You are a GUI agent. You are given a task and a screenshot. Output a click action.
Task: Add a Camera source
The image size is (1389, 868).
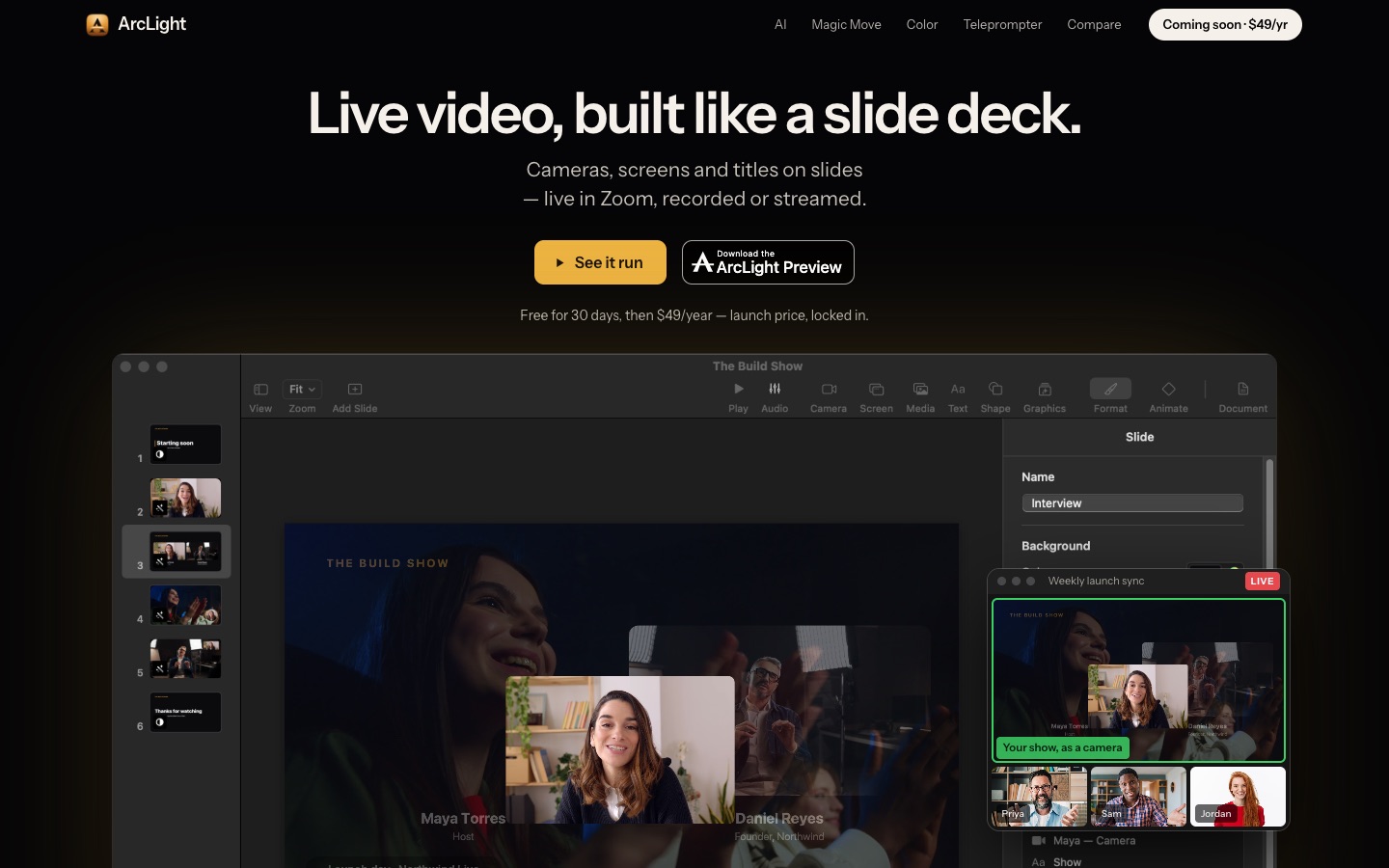(x=829, y=389)
